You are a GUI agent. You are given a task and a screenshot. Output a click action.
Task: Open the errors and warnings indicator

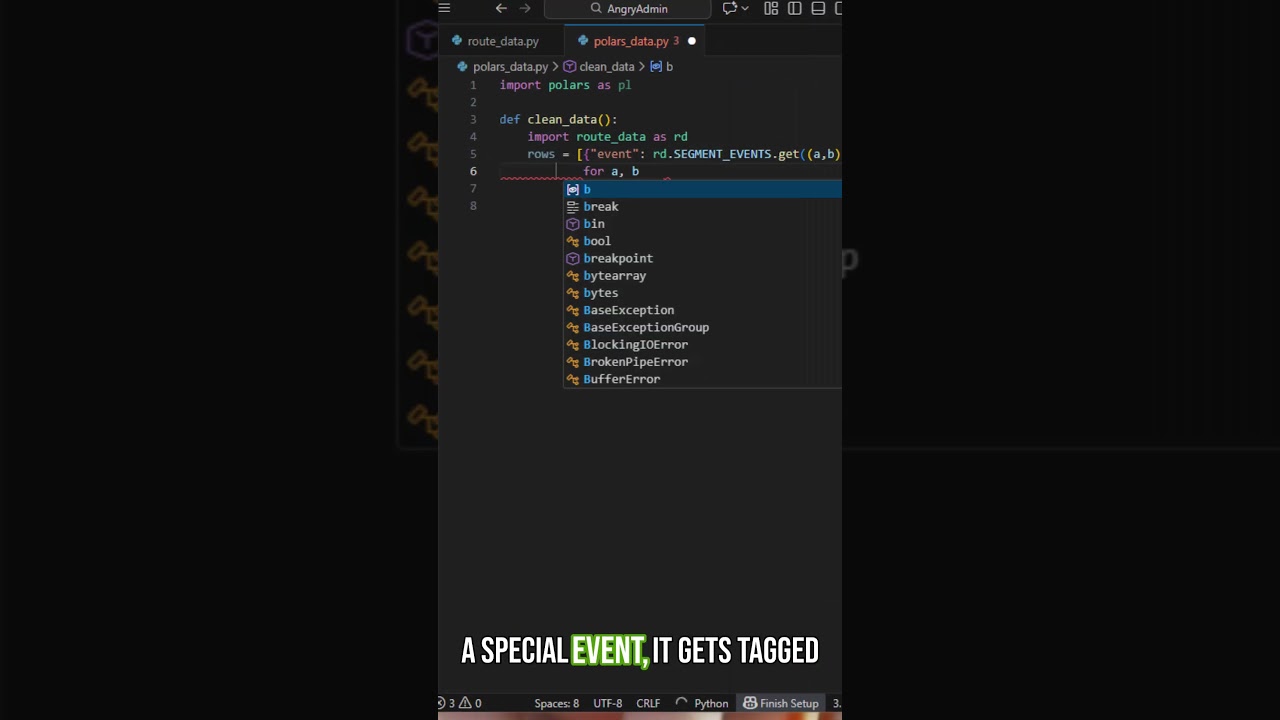pyautogui.click(x=461, y=703)
